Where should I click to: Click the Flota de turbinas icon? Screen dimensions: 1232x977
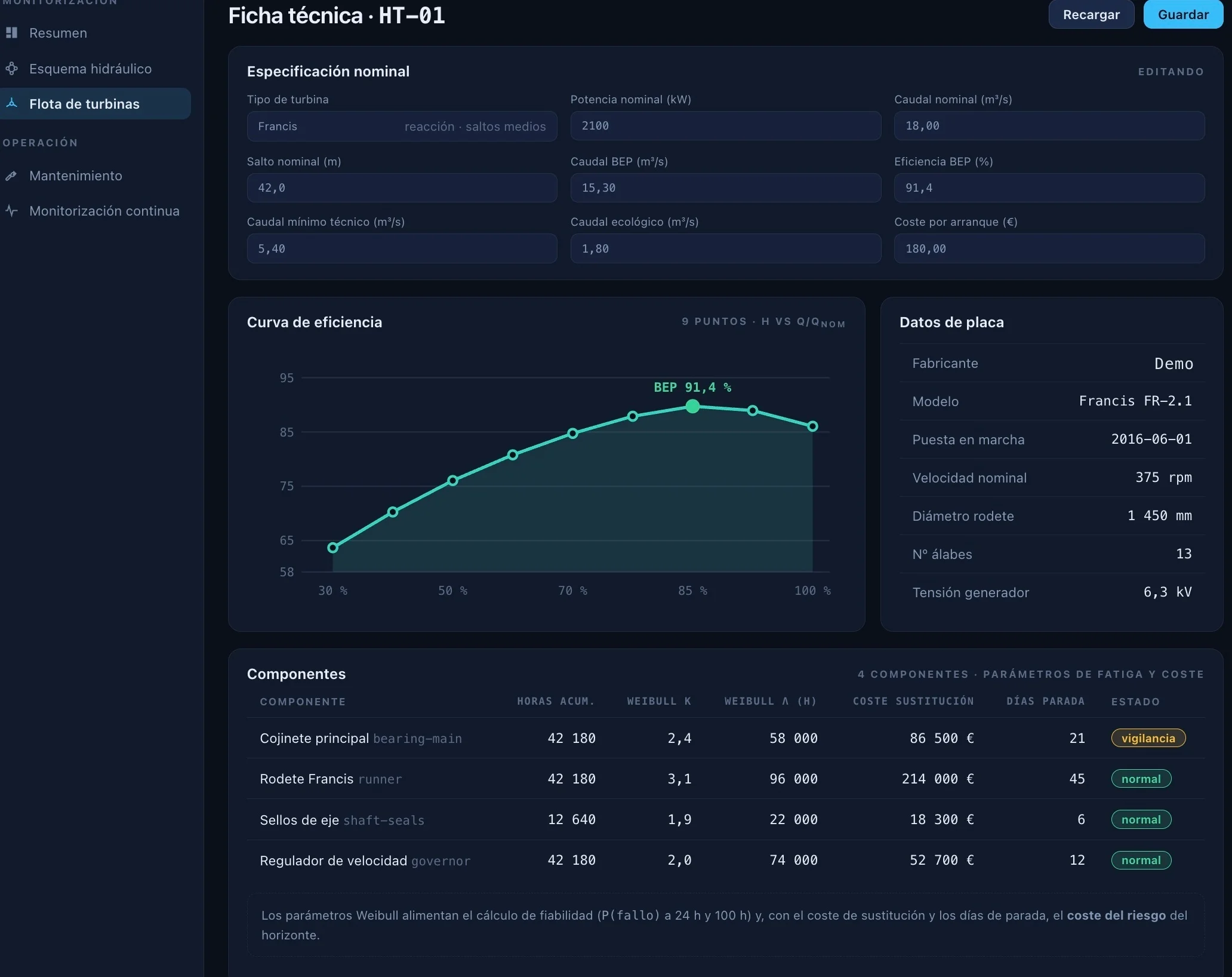pyautogui.click(x=11, y=103)
